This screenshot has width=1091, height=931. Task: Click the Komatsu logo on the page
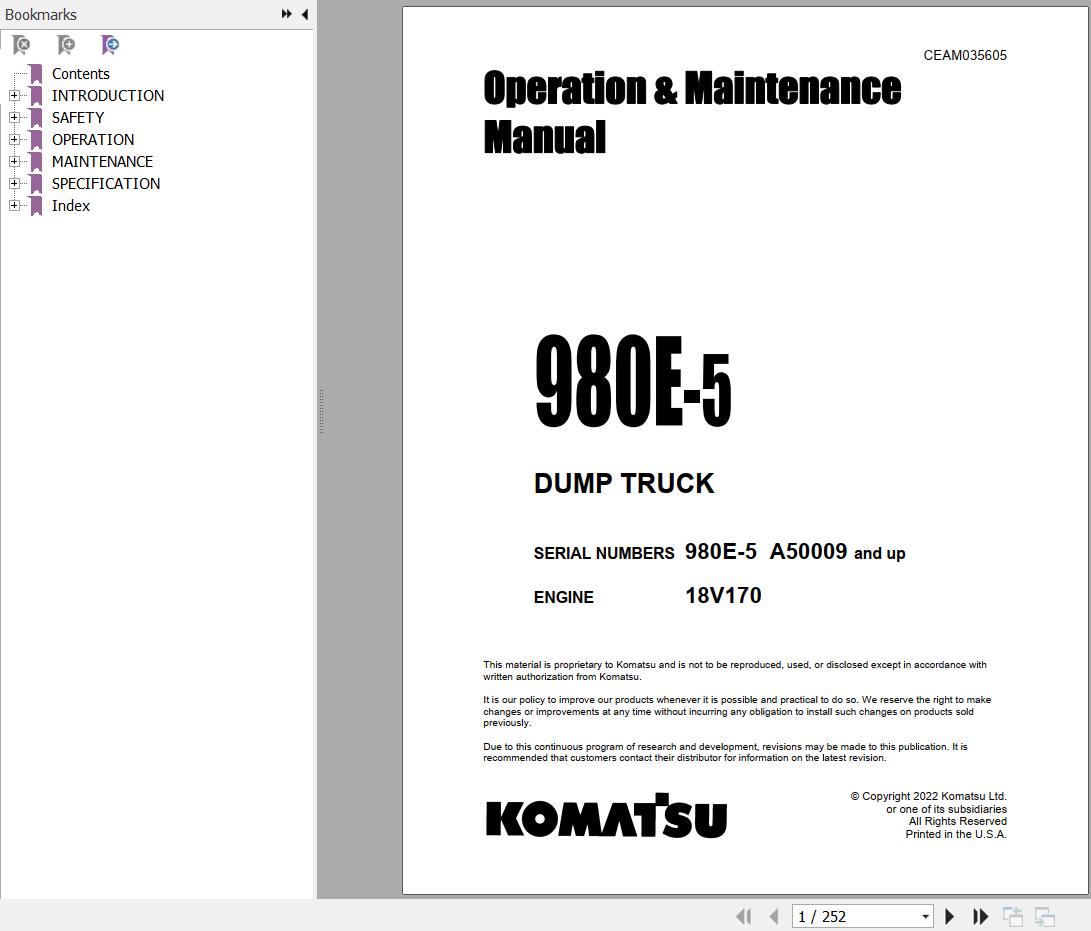tap(606, 815)
